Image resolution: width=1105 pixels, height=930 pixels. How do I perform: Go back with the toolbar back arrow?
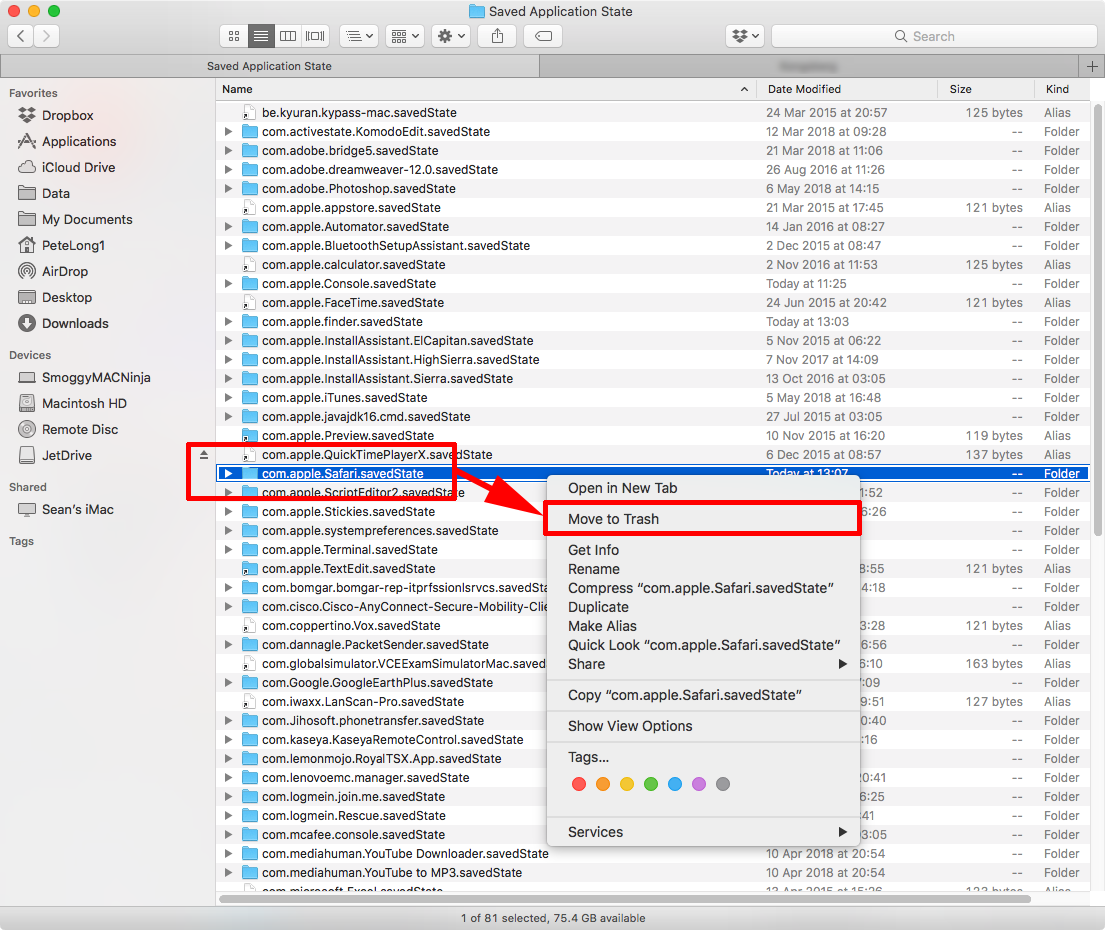click(20, 36)
